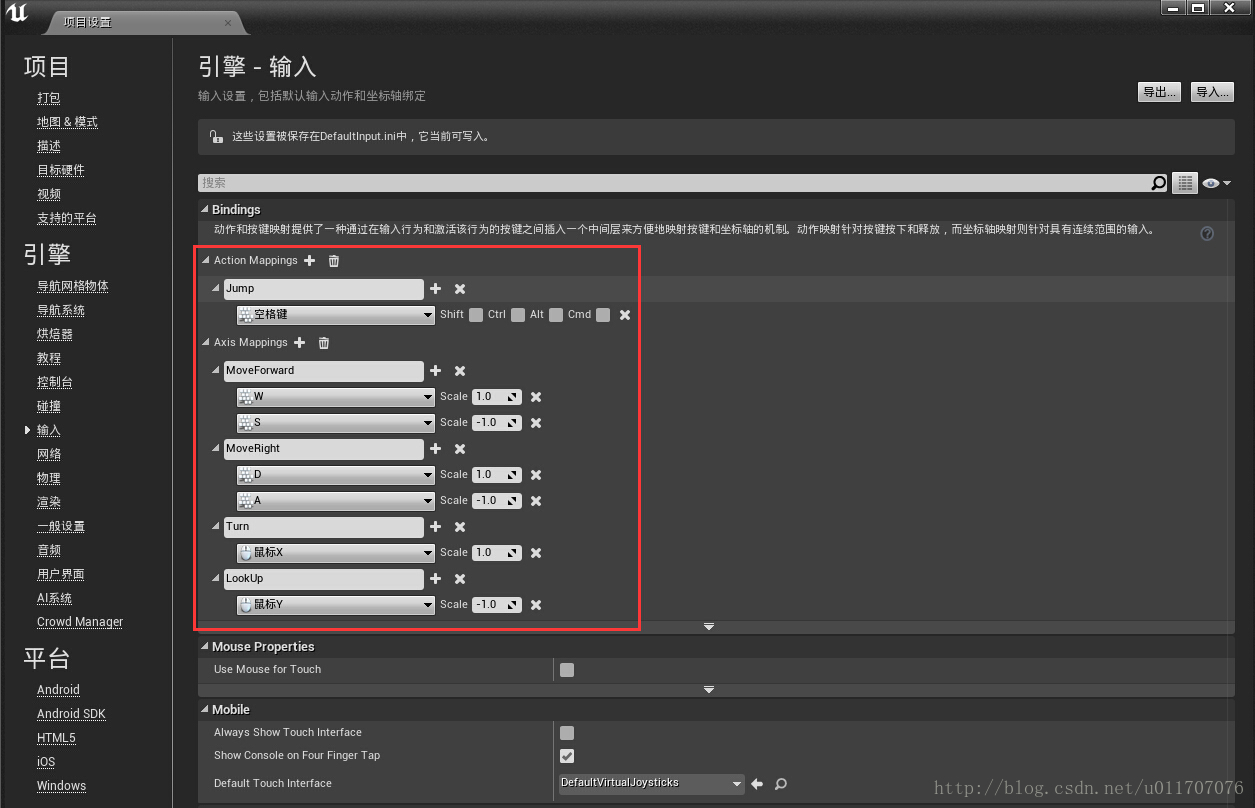1255x808 pixels.
Task: Click the 导出... button
Action: (1159, 92)
